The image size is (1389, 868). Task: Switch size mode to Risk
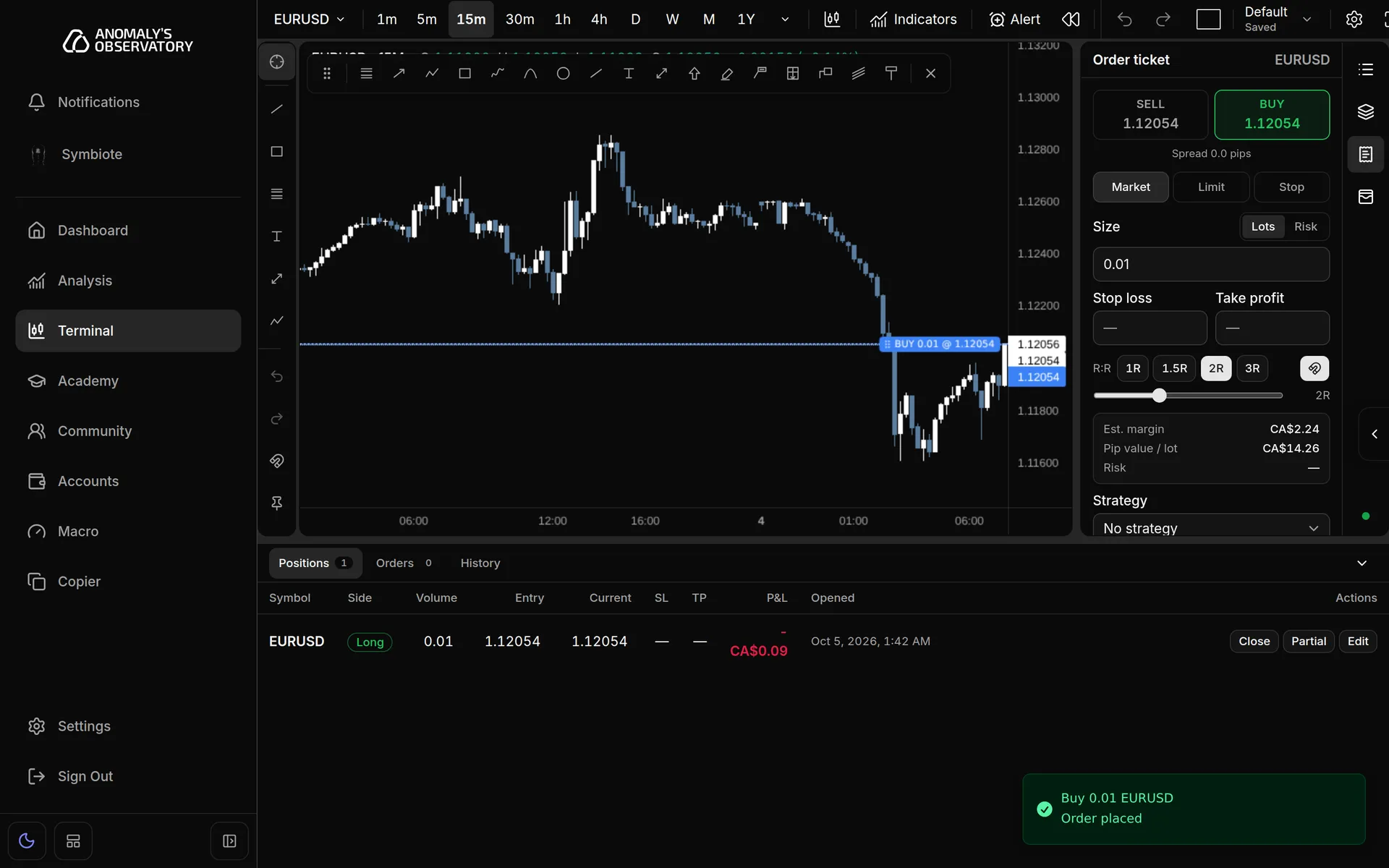1305,226
